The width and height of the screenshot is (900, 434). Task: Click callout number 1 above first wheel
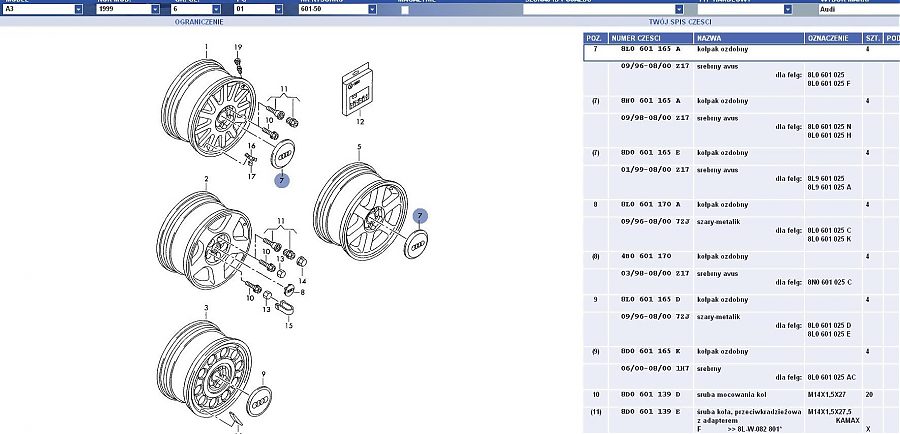point(207,46)
